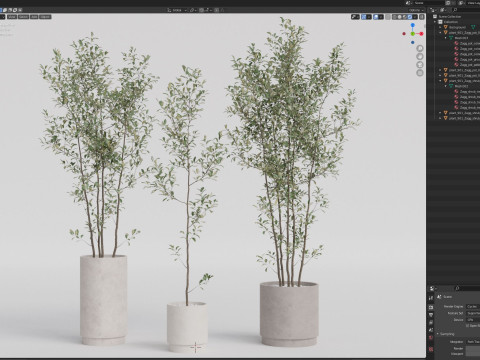The image size is (480, 360).
Task: Enable Extend selection mode in tool settings
Action: (x=5, y=10)
